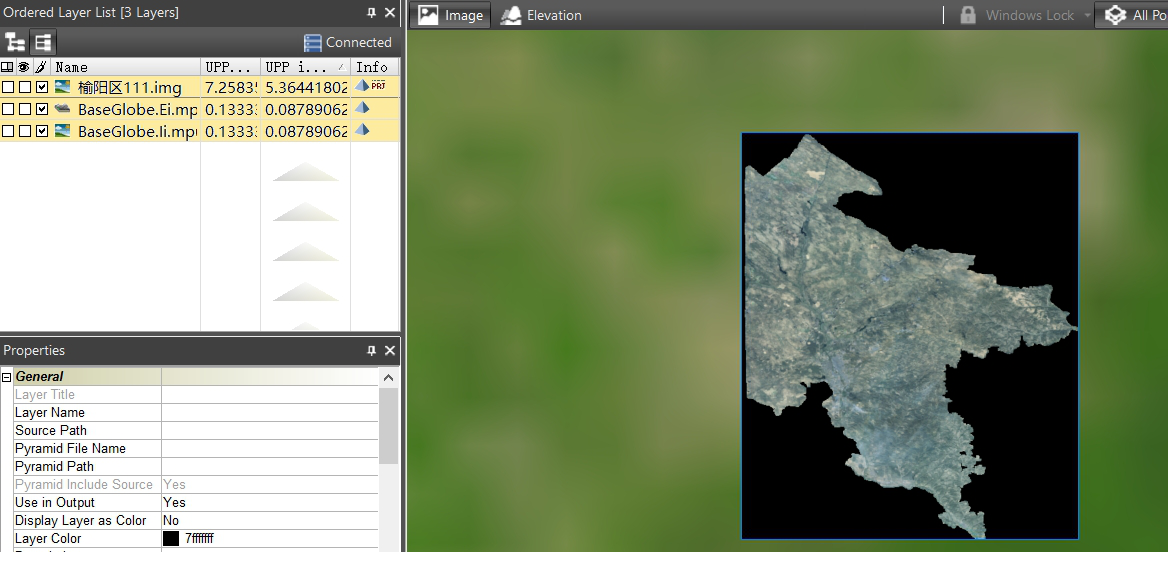This screenshot has width=1168, height=574.
Task: Toggle the checked box for BaseGlobe.Ei layer
Action: (x=41, y=110)
